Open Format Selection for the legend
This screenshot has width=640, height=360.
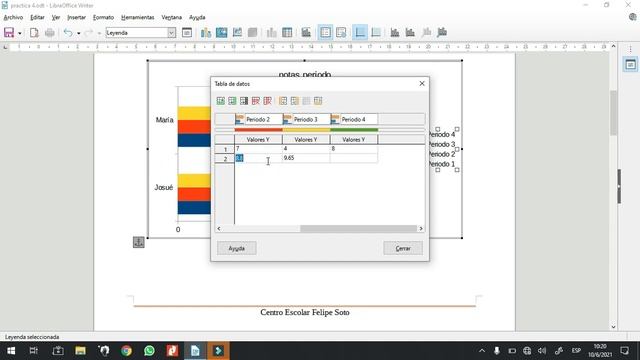point(187,33)
